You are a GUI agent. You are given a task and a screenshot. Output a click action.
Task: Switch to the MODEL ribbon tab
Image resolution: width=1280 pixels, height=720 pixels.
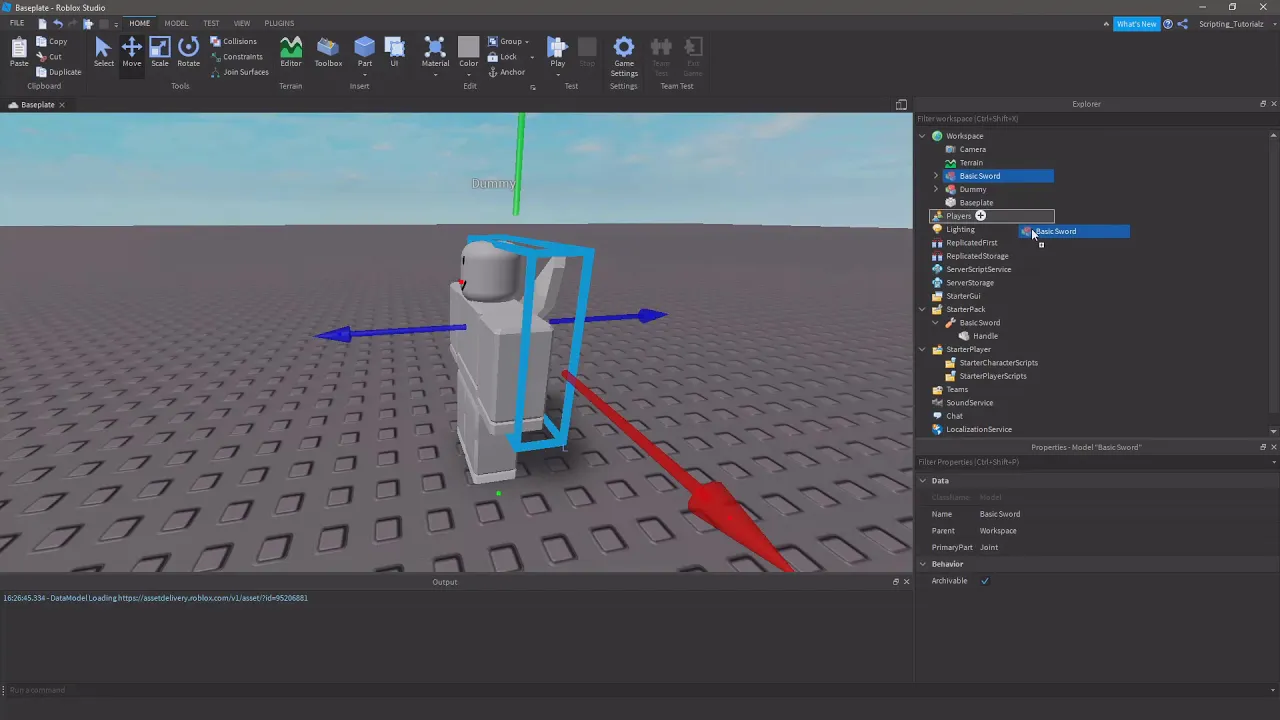[x=176, y=23]
